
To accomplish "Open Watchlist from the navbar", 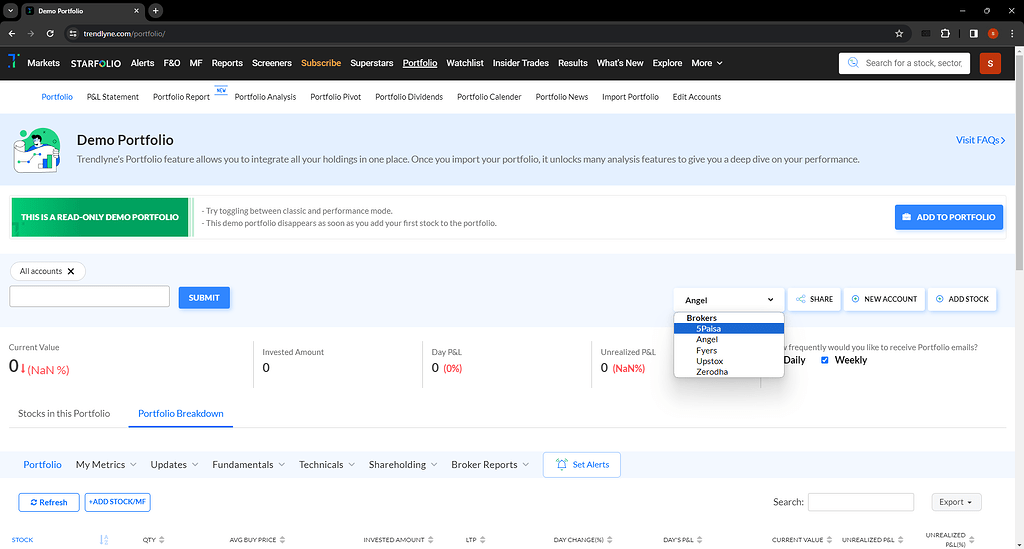I will click(x=465, y=63).
